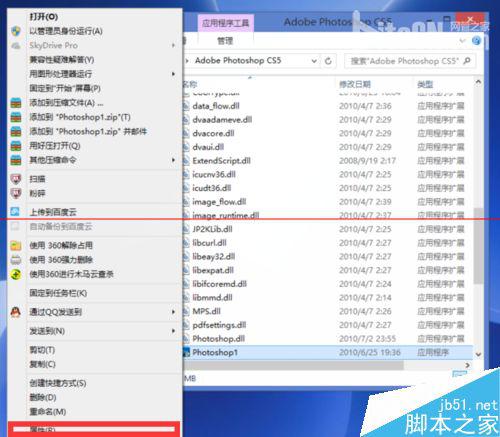Sort files by the 修改日期 column header
This screenshot has height=437, width=500.
tap(355, 84)
